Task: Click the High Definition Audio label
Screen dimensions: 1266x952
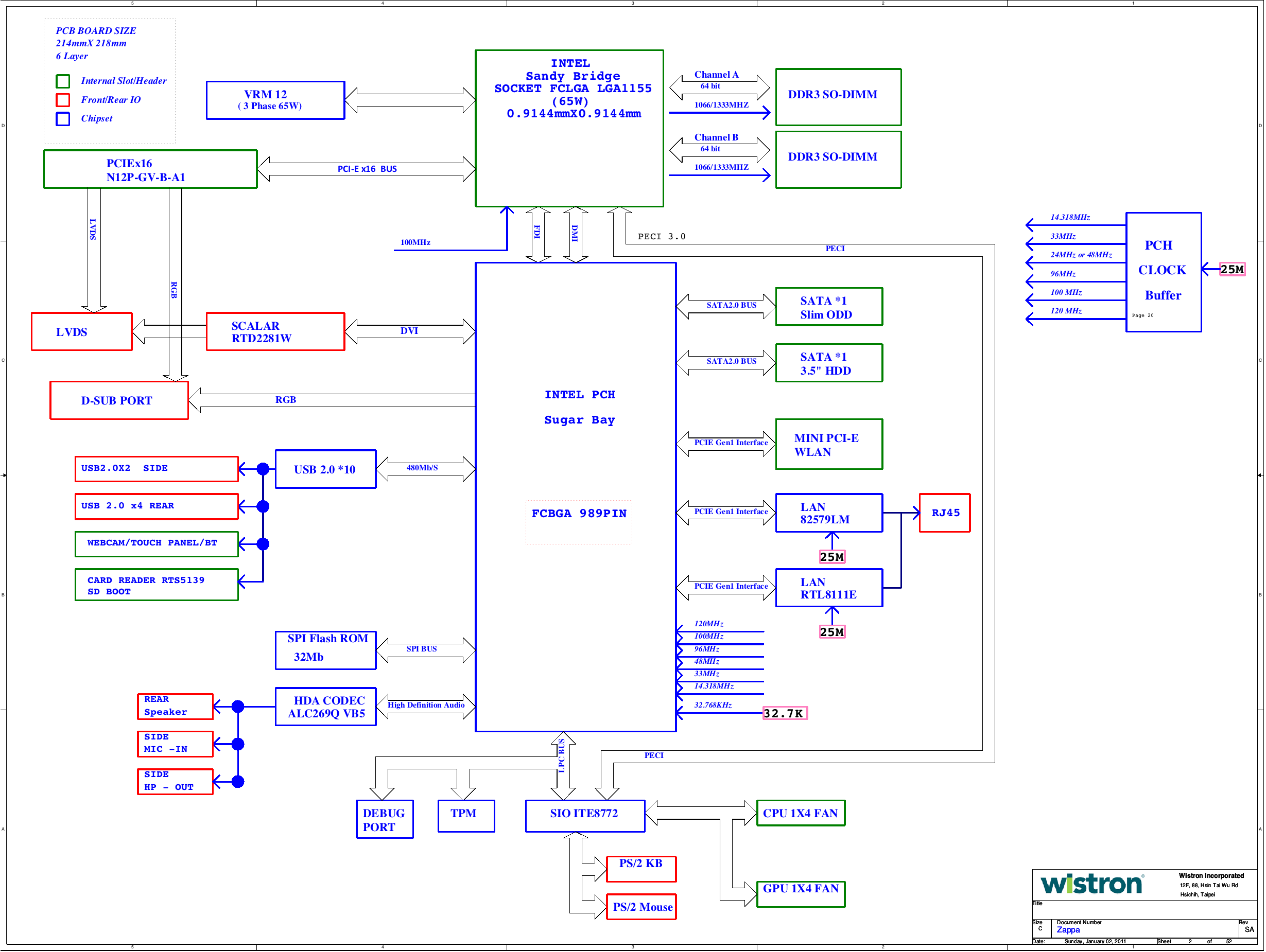Action: 426,706
